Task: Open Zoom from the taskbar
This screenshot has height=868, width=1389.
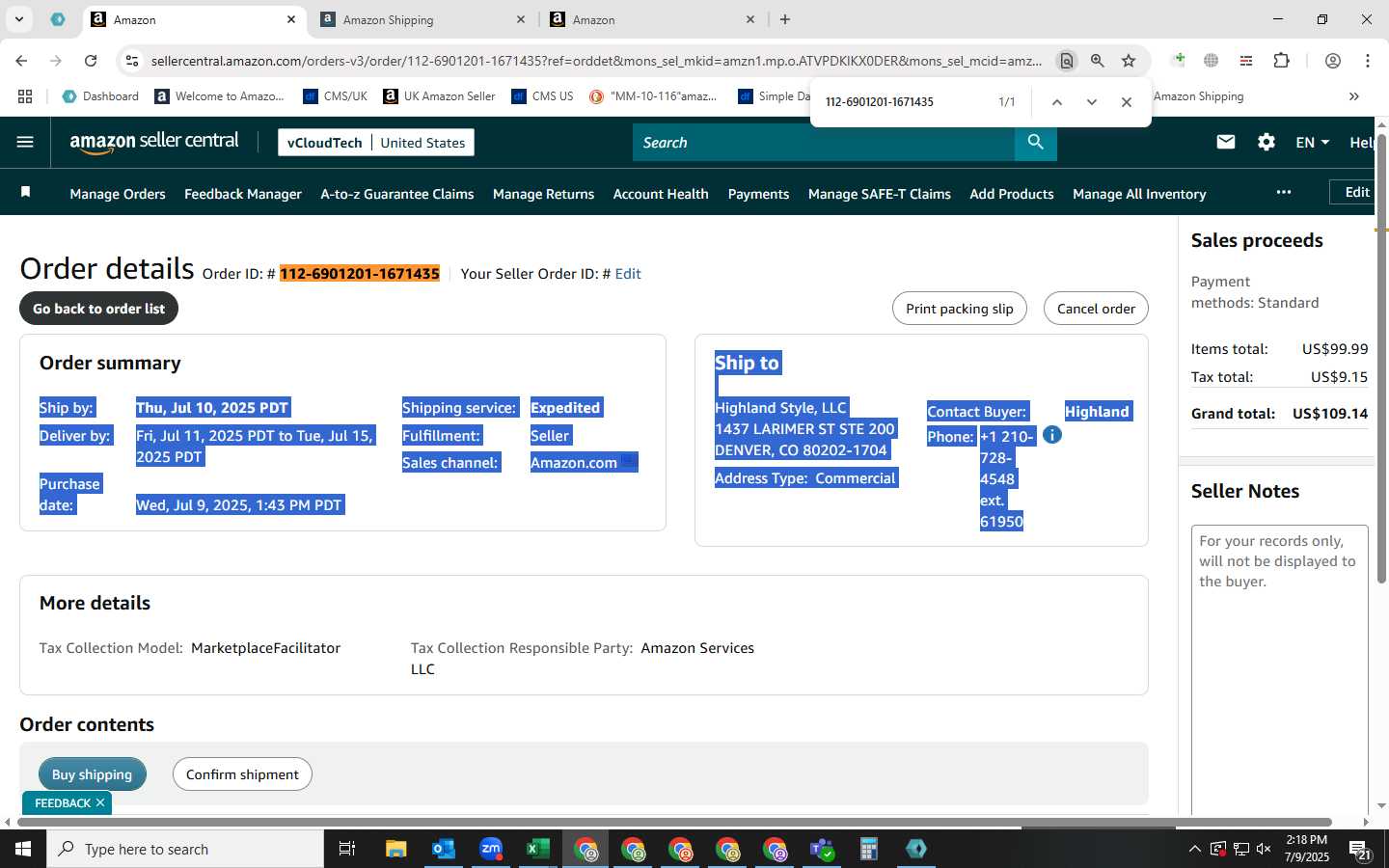Action: click(x=491, y=849)
